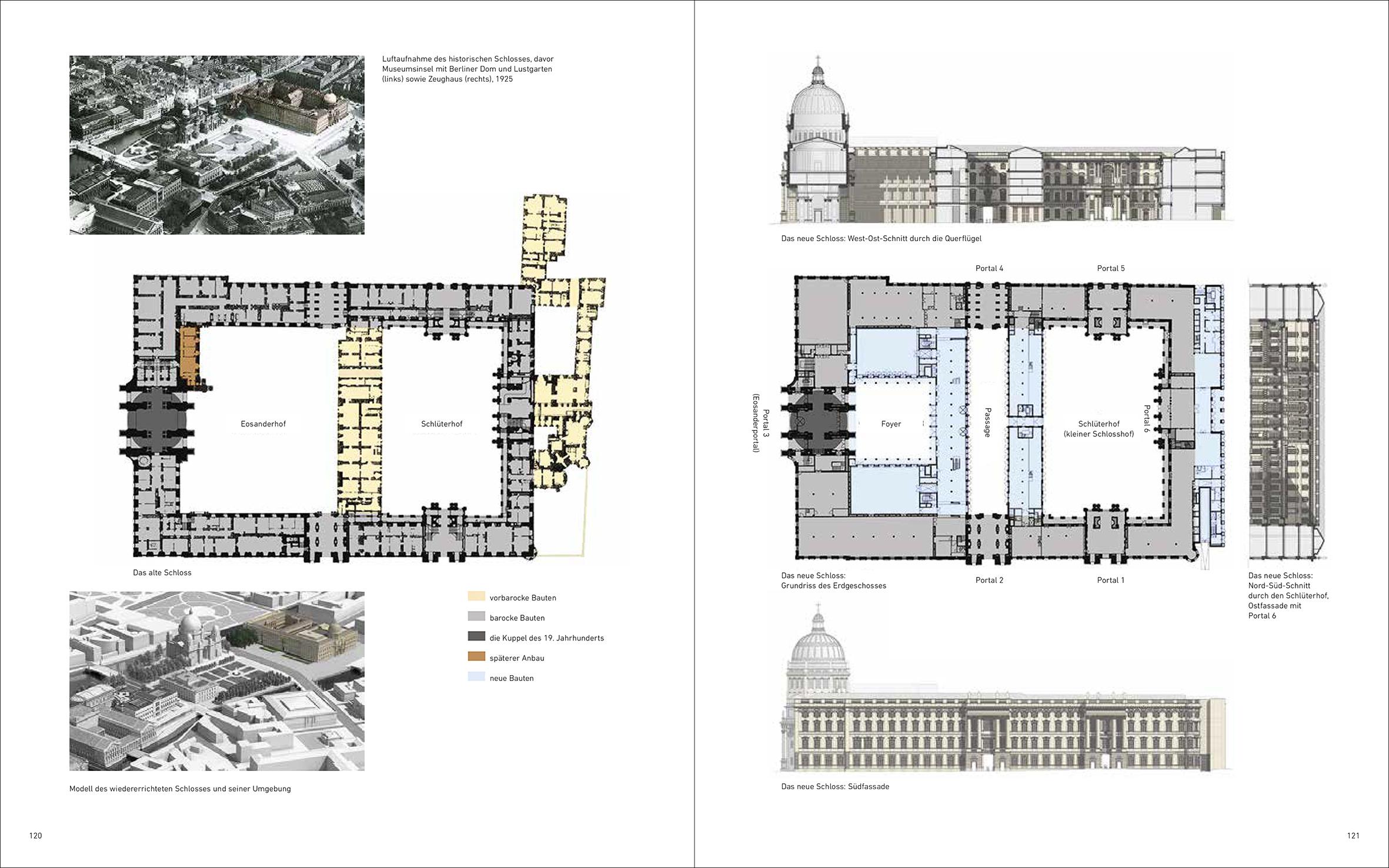Click page number 121
1389x868 pixels.
point(1353,836)
